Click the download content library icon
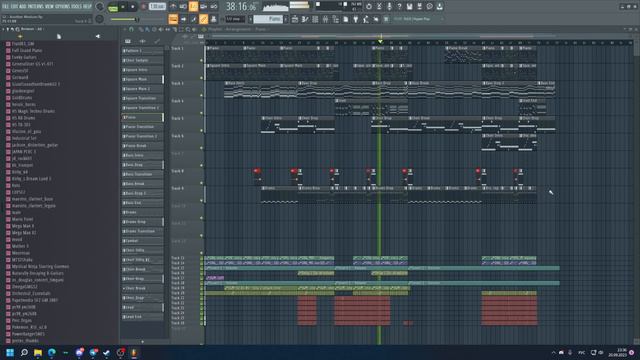The image size is (640, 360). [440, 7]
